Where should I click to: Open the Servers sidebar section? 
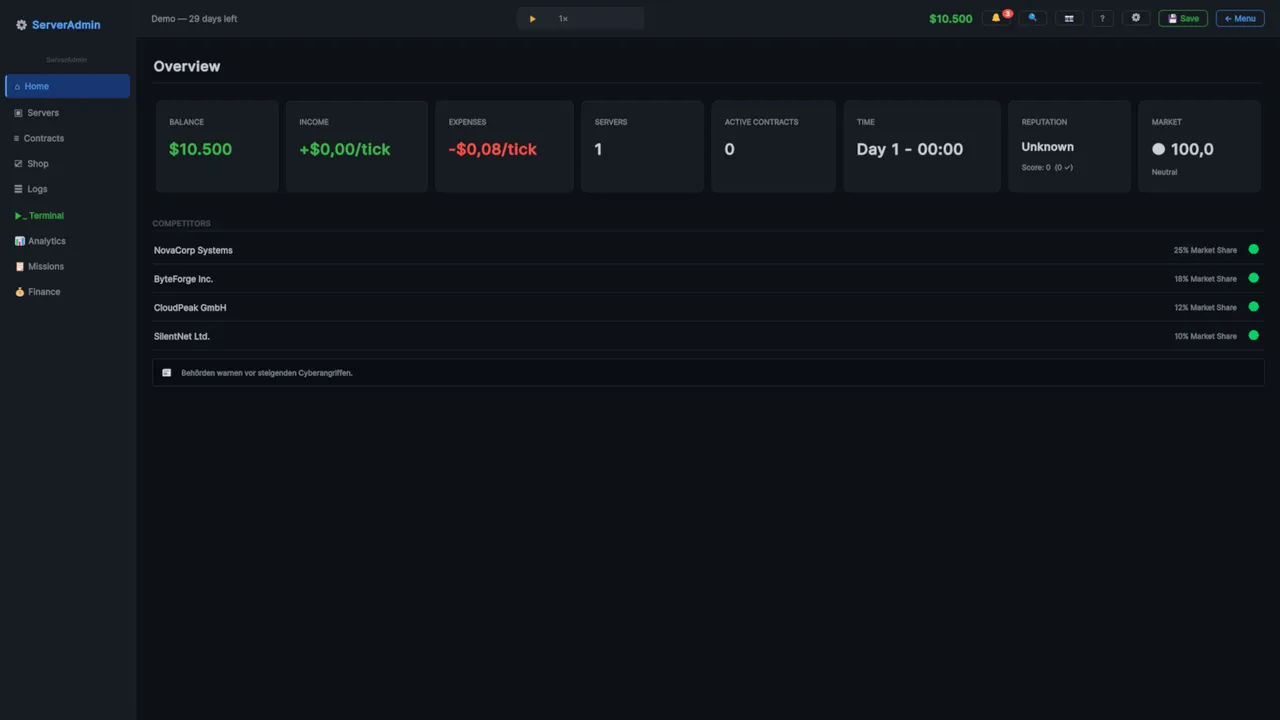click(x=67, y=113)
